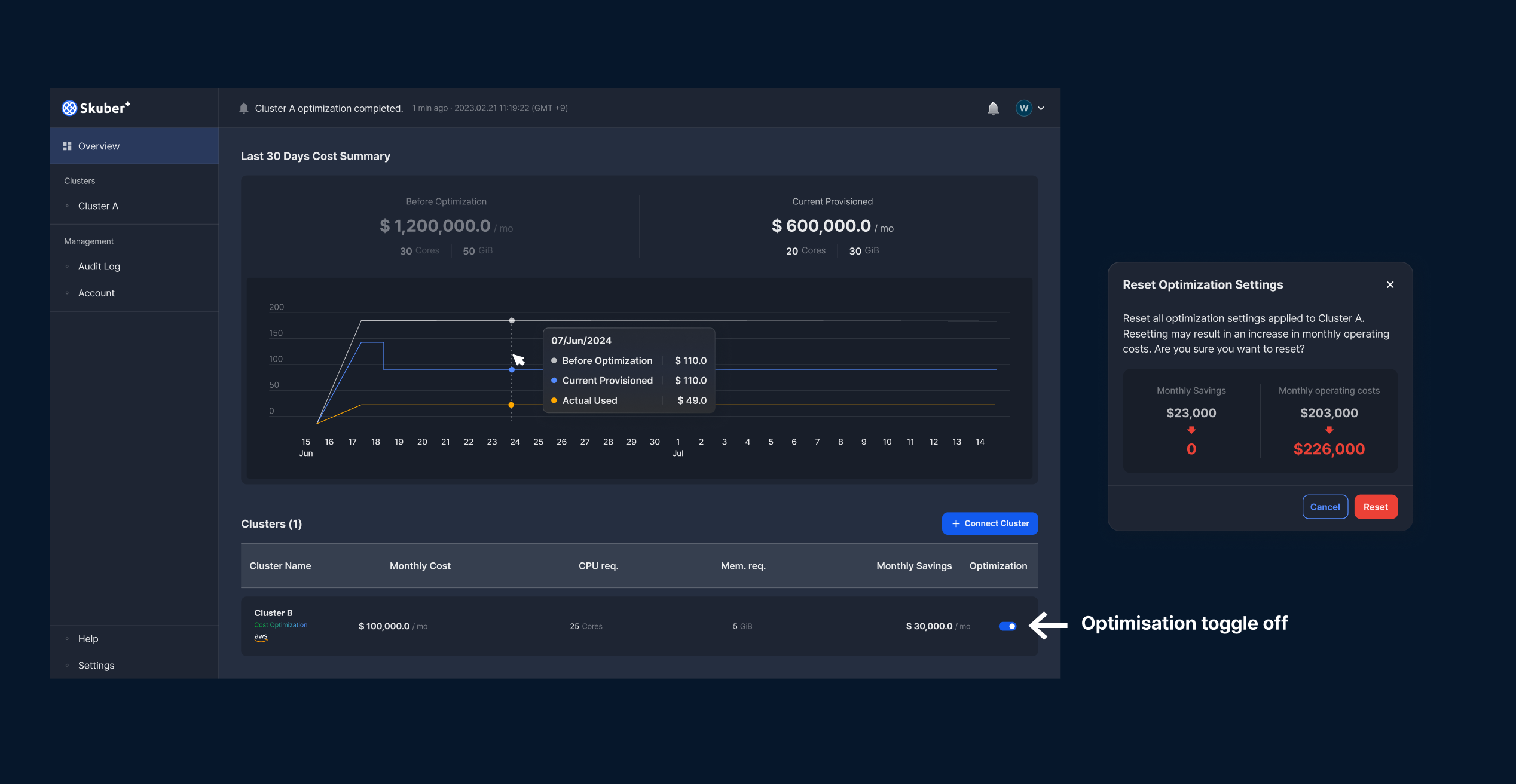Click the Skuber logo icon

pyautogui.click(x=69, y=108)
